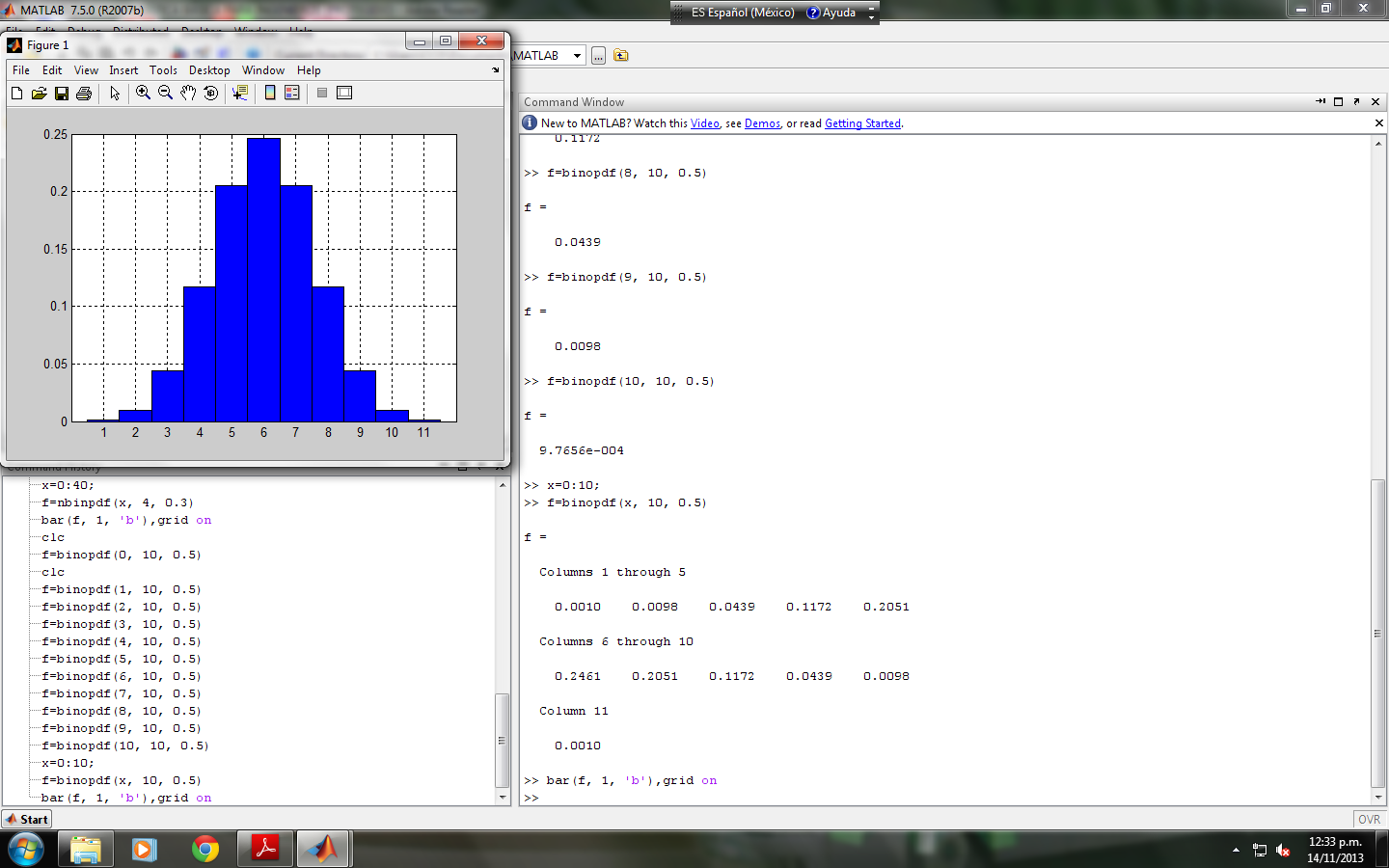Select 'f=nbinpdf(x, 4, 0.3)' in Command History
Viewport: 1389px width, 868px height.
tap(118, 503)
